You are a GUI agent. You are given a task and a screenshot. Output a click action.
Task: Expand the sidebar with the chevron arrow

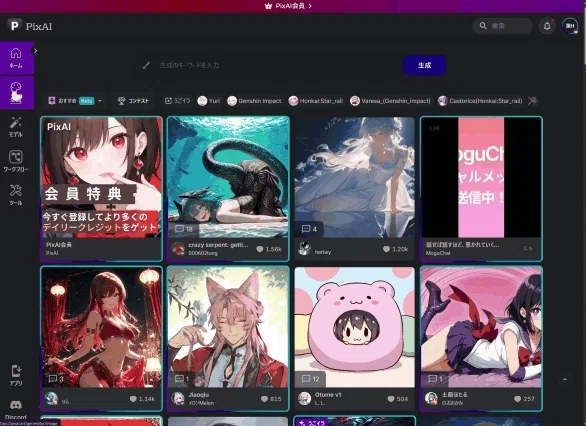36,50
